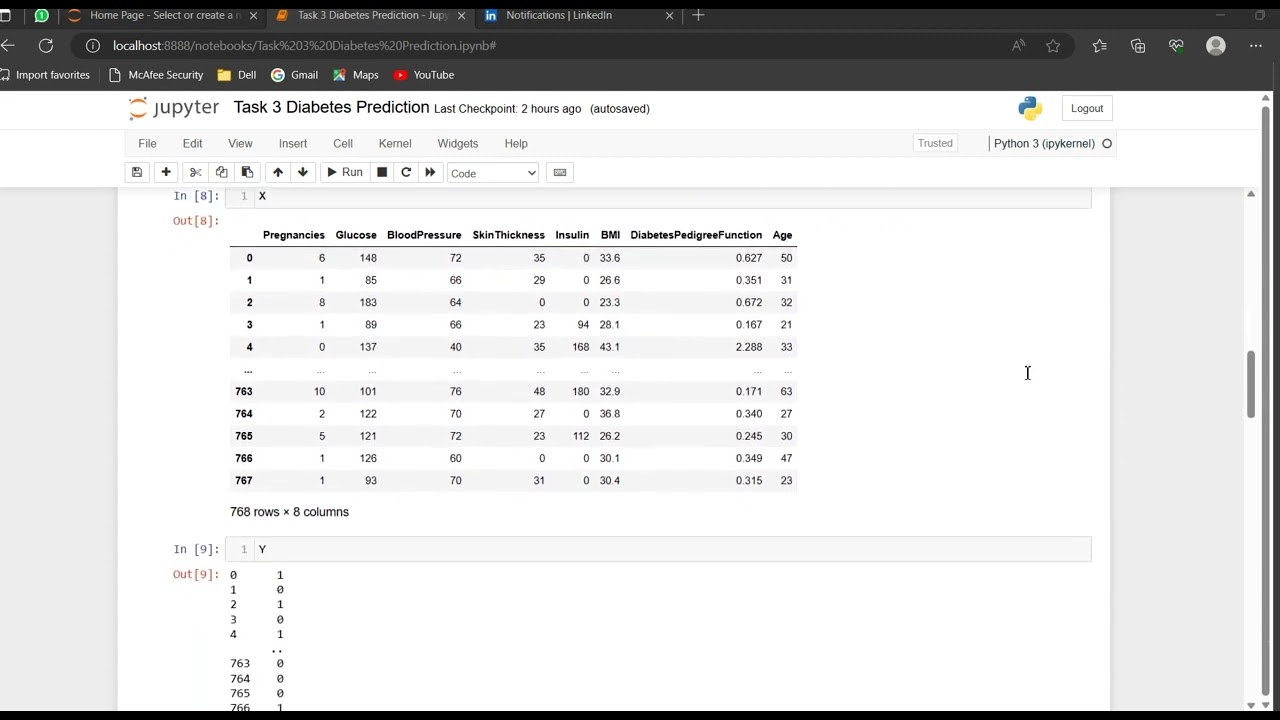Open browser Settings and more menu
This screenshot has width=1280, height=720.
(1256, 46)
